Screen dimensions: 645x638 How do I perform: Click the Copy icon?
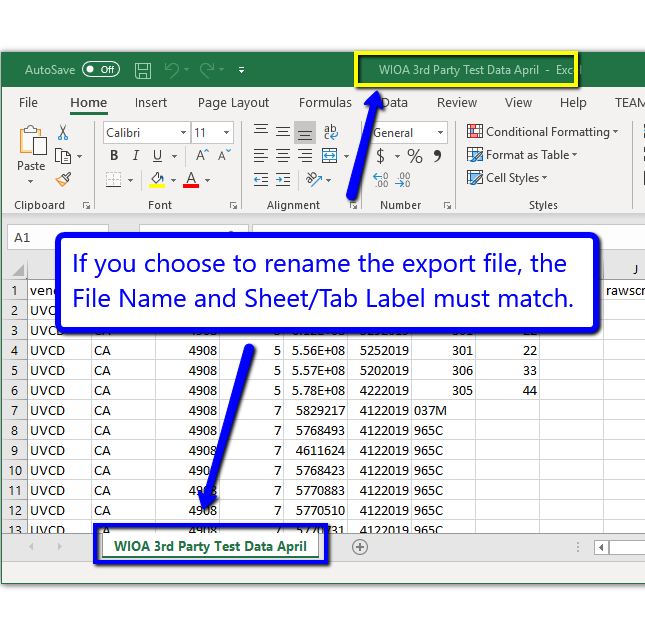coord(63,156)
